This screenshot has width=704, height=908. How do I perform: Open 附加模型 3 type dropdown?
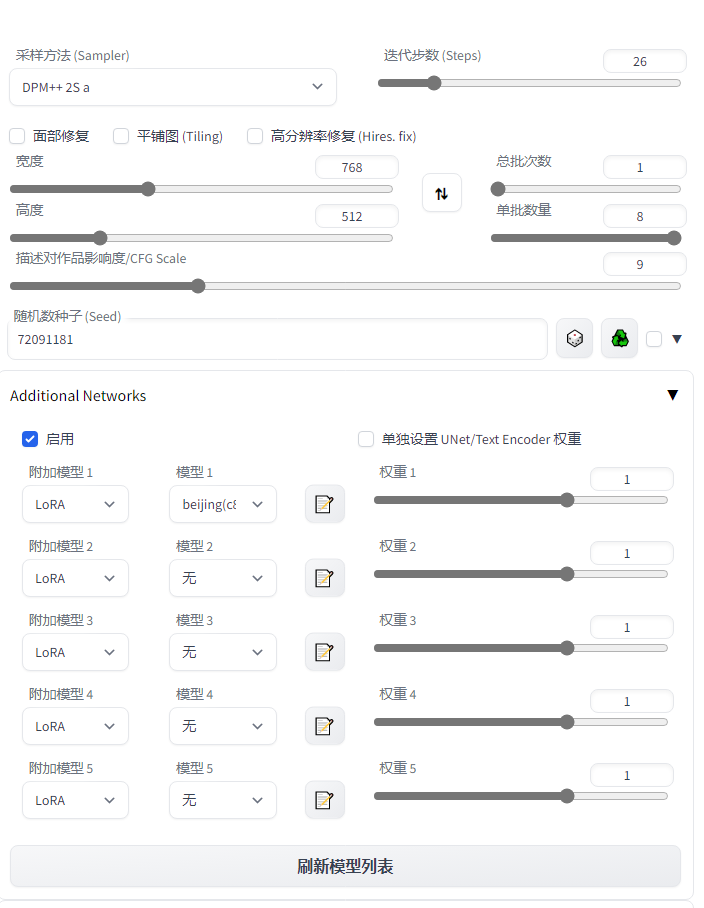click(75, 652)
